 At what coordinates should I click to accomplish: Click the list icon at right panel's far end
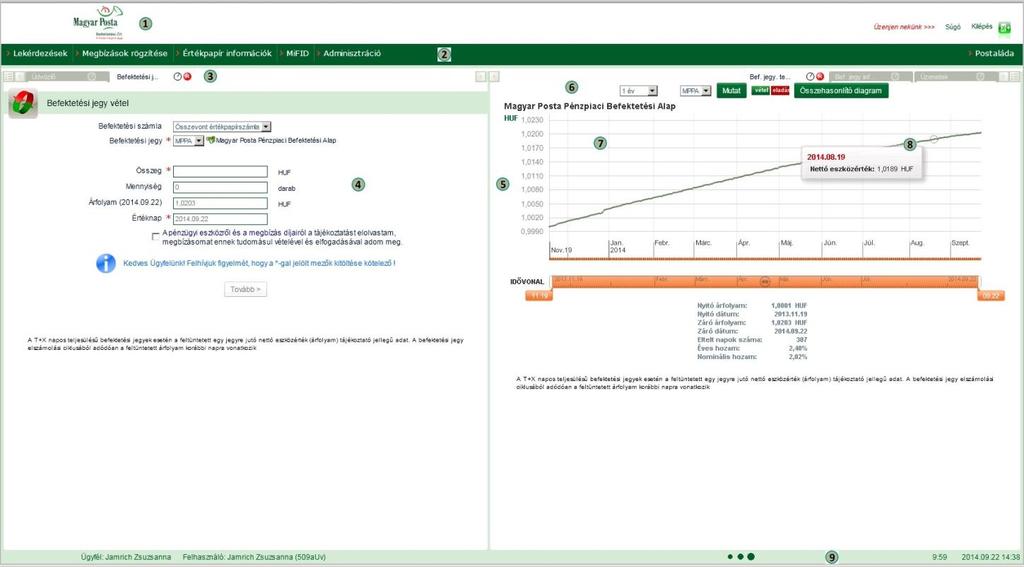(1014, 76)
